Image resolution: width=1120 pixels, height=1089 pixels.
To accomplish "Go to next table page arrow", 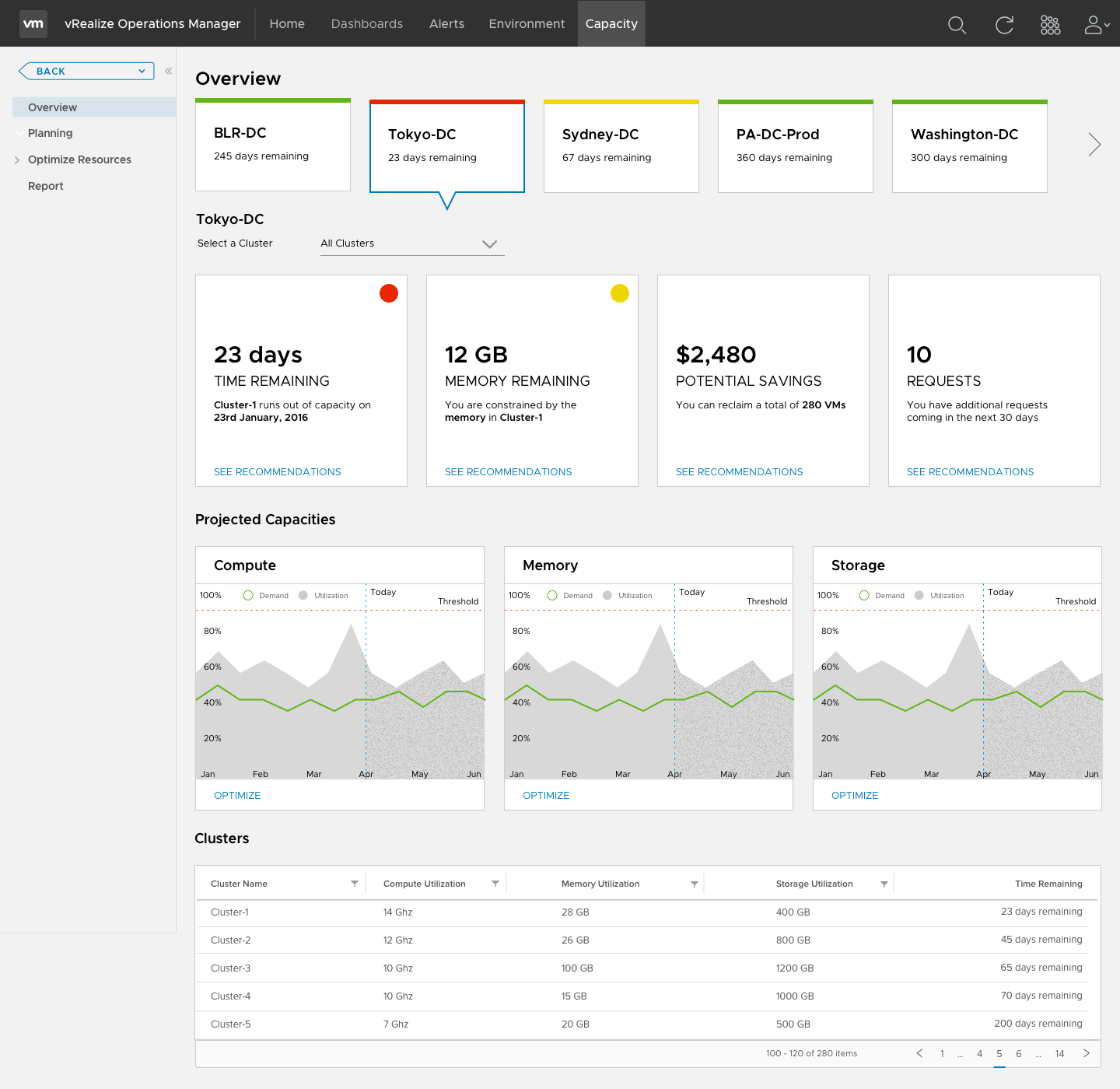I will pos(1087,1053).
